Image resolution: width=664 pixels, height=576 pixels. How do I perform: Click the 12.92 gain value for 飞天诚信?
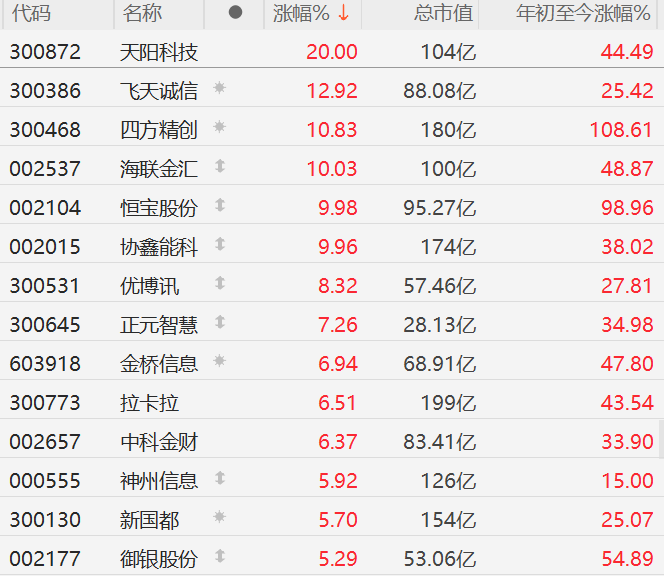click(x=332, y=91)
